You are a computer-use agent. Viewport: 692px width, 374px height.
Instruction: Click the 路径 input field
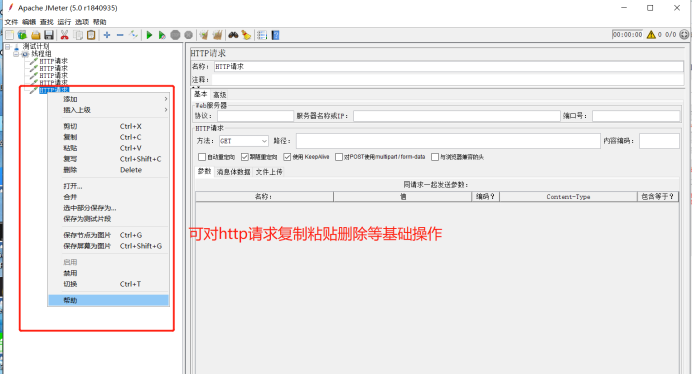pyautogui.click(x=448, y=141)
